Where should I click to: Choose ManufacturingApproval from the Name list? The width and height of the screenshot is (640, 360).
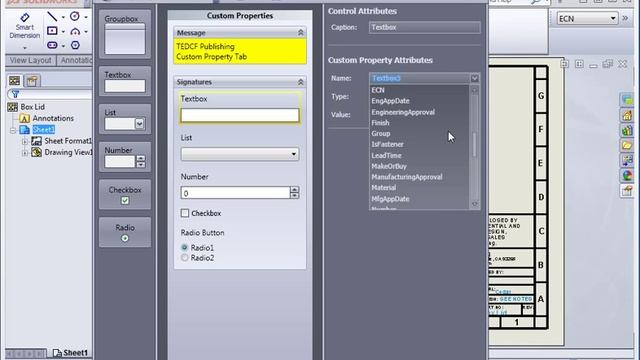(420, 177)
